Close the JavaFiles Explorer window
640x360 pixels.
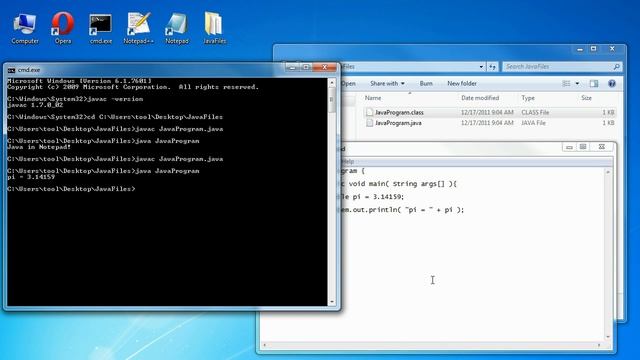pyautogui.click(x=612, y=49)
